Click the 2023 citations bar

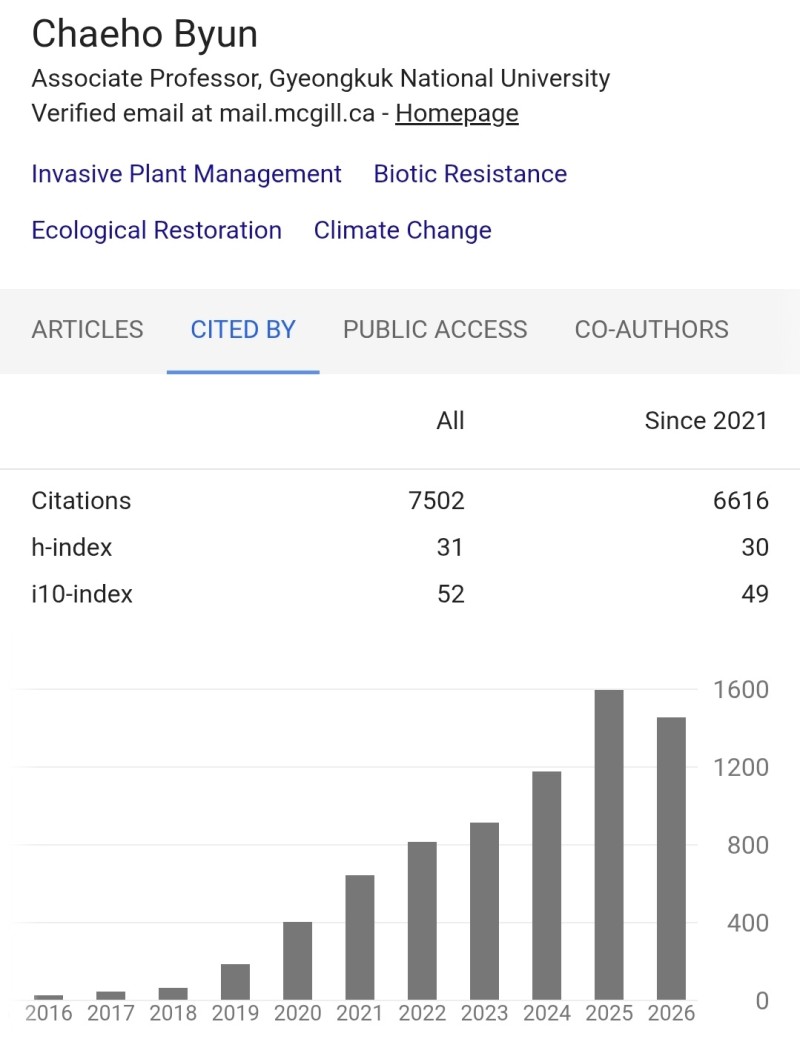coord(485,911)
